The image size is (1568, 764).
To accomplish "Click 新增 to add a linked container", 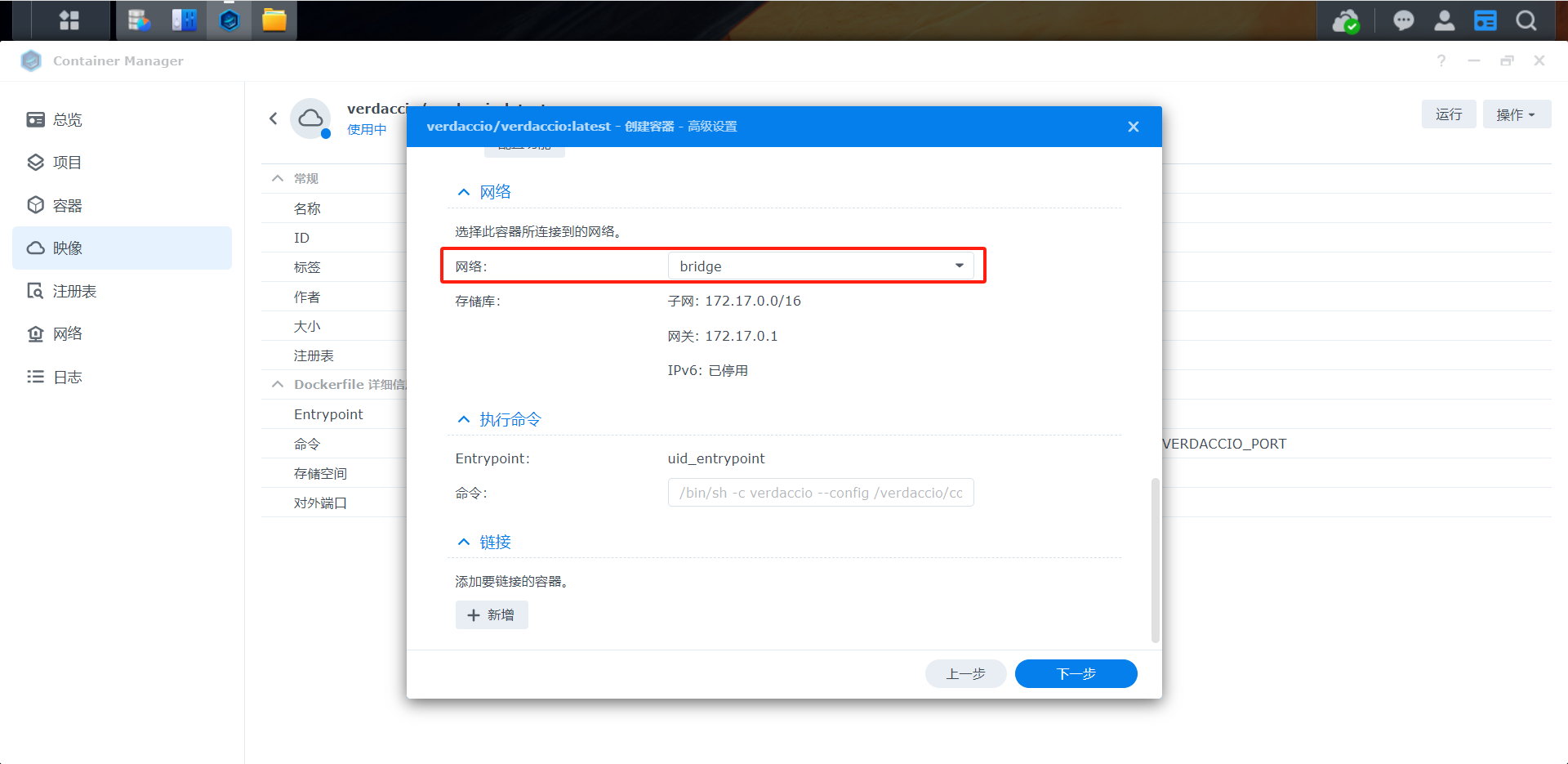I will point(492,614).
